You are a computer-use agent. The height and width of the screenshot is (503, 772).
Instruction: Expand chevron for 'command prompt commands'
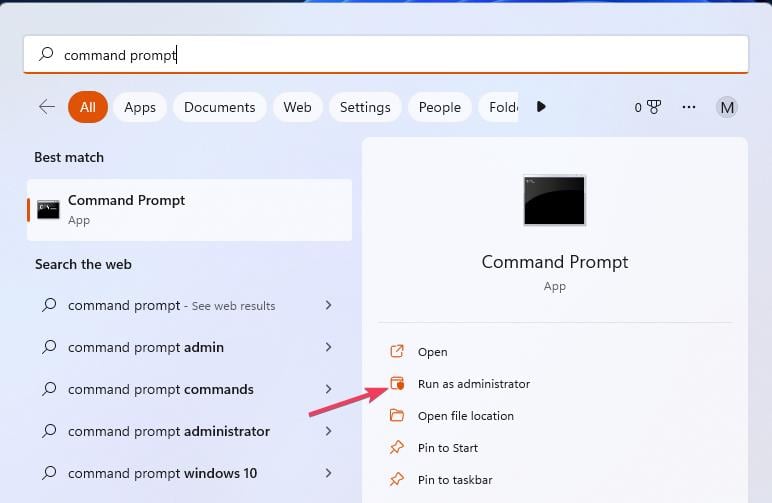pos(328,389)
